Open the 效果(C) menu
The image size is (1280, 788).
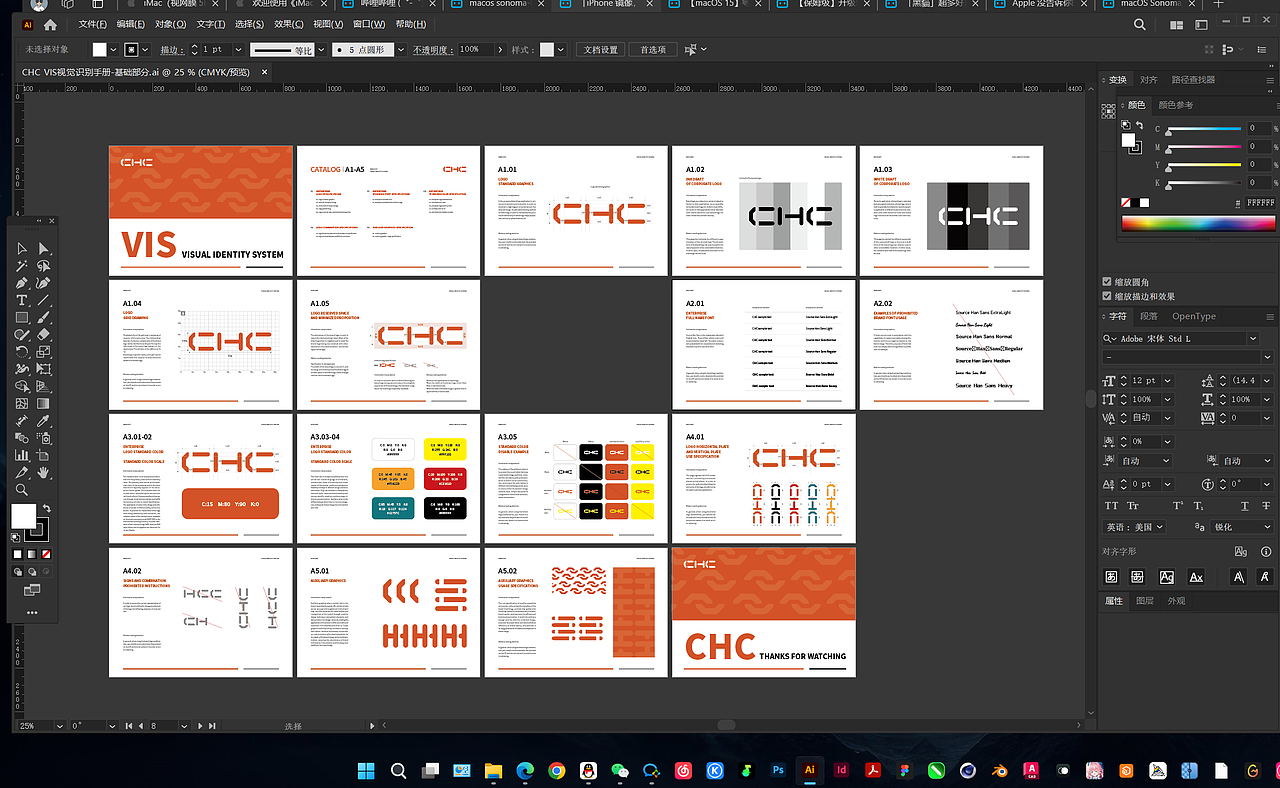pyautogui.click(x=289, y=24)
